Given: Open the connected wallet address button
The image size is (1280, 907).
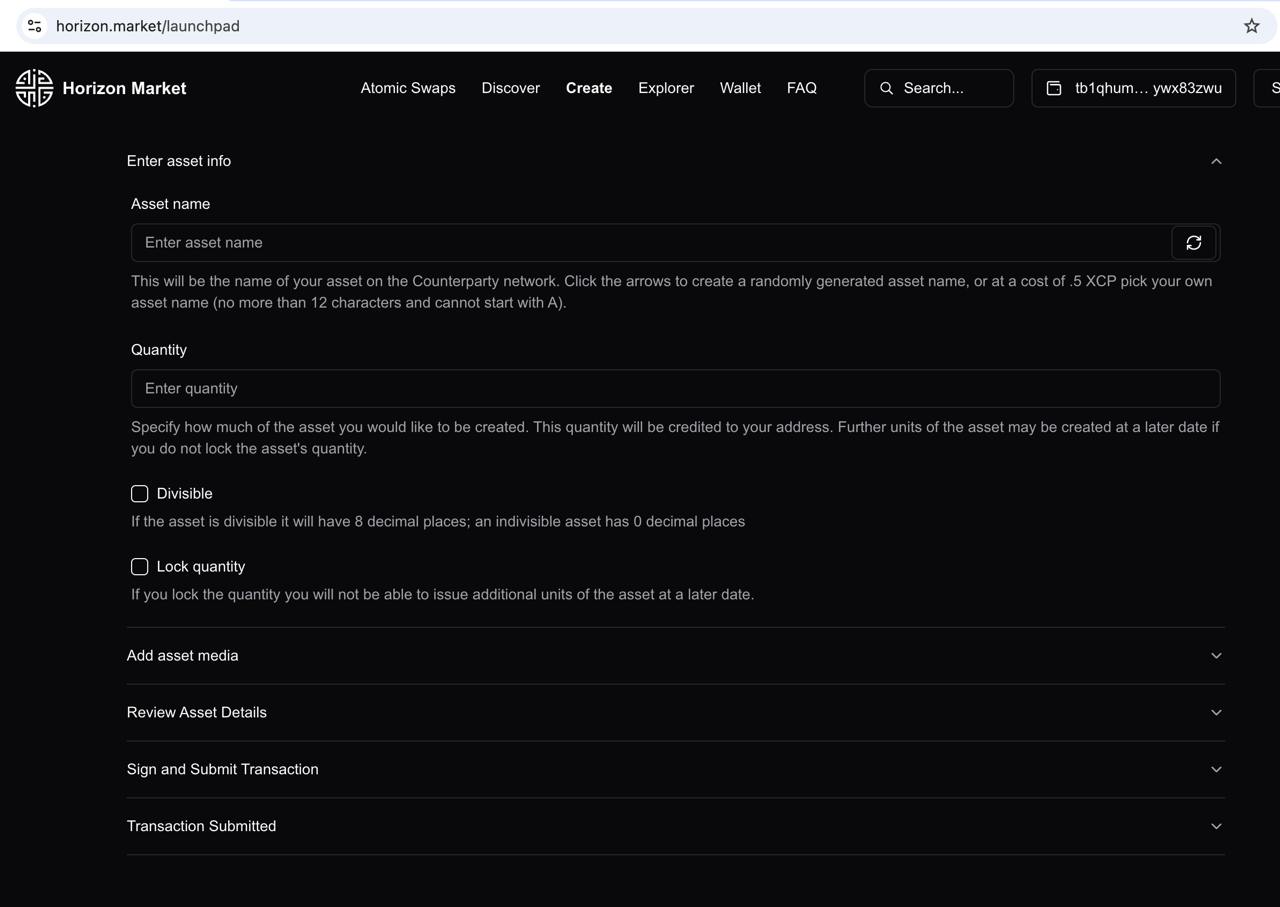Looking at the screenshot, I should tap(1133, 88).
